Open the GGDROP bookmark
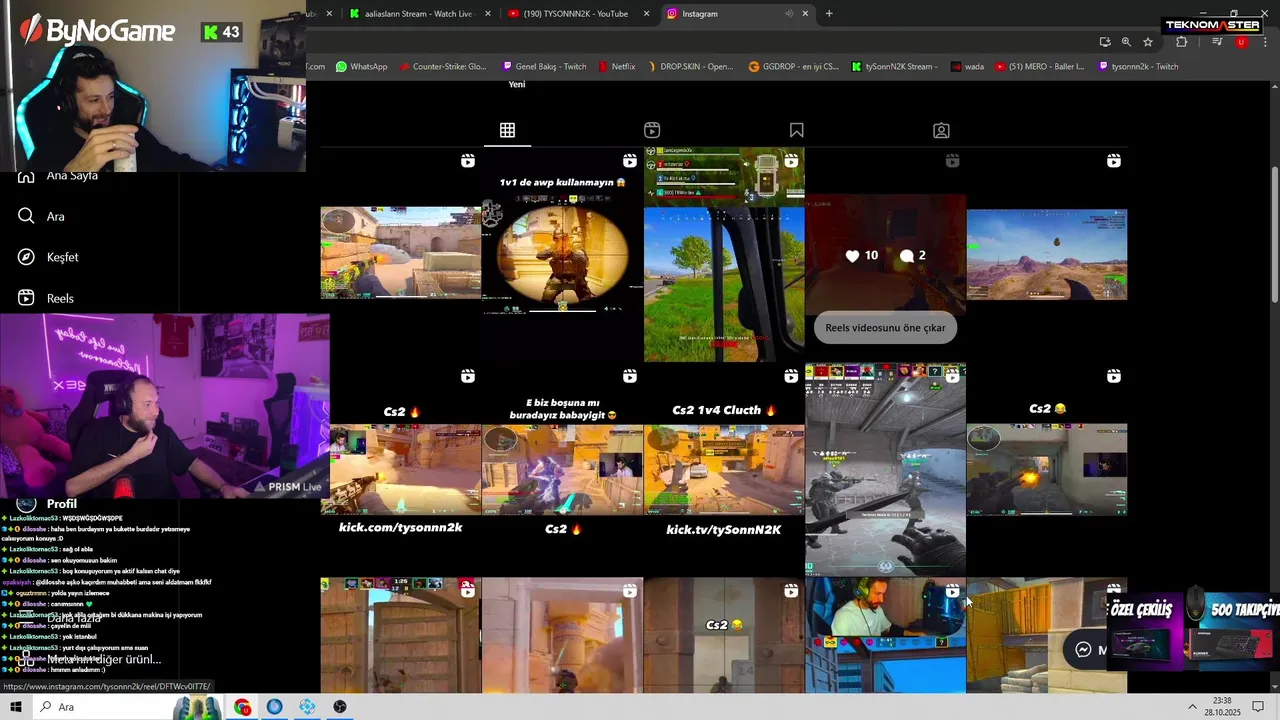This screenshot has height=720, width=1280. (794, 67)
